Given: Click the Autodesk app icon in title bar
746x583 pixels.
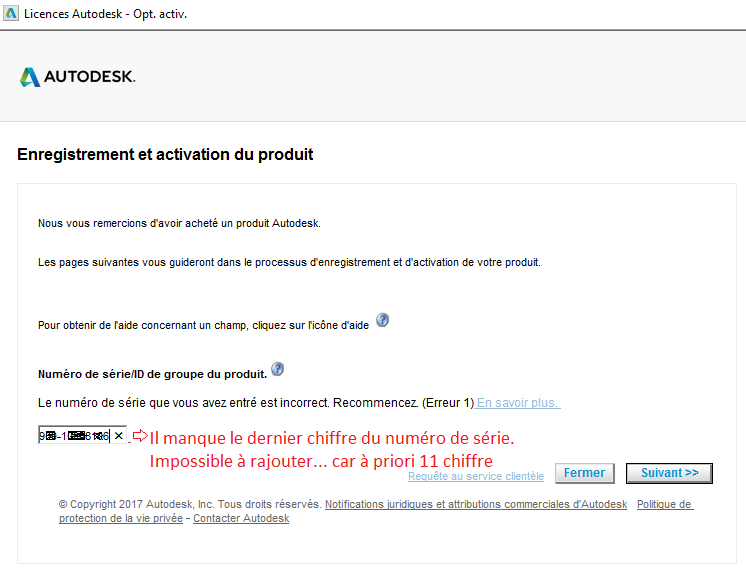Looking at the screenshot, I should pos(10,13).
